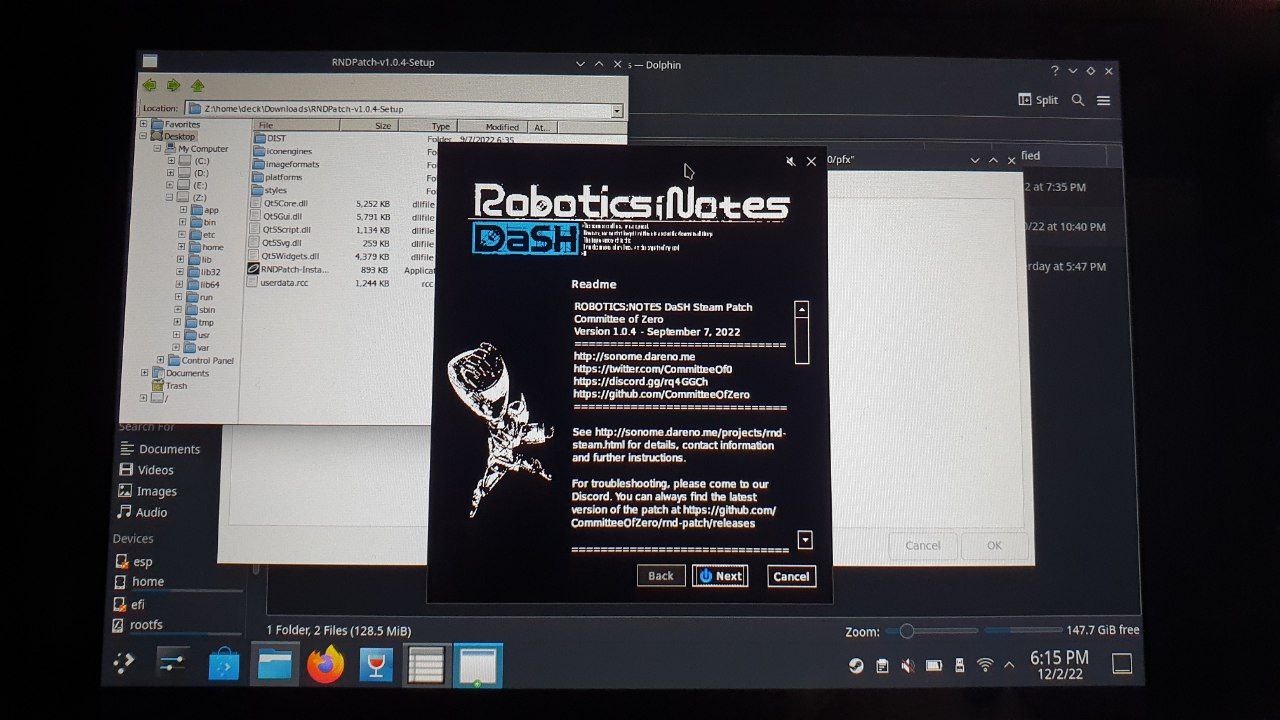Open the Steam tray icon
Screen dimensions: 1280x720
[857, 665]
